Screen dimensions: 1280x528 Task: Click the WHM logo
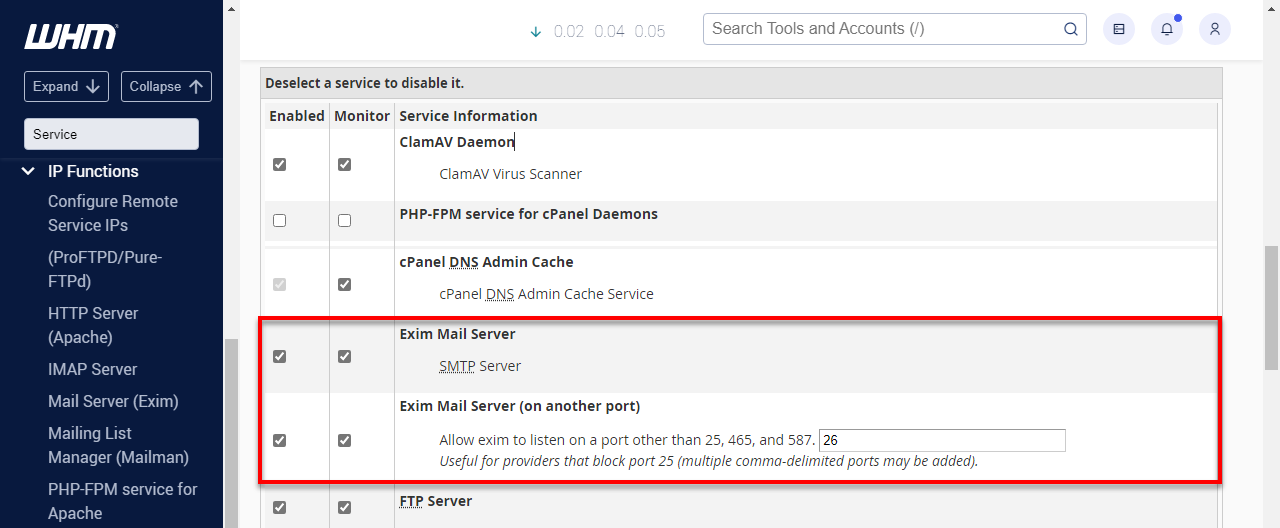[x=71, y=37]
